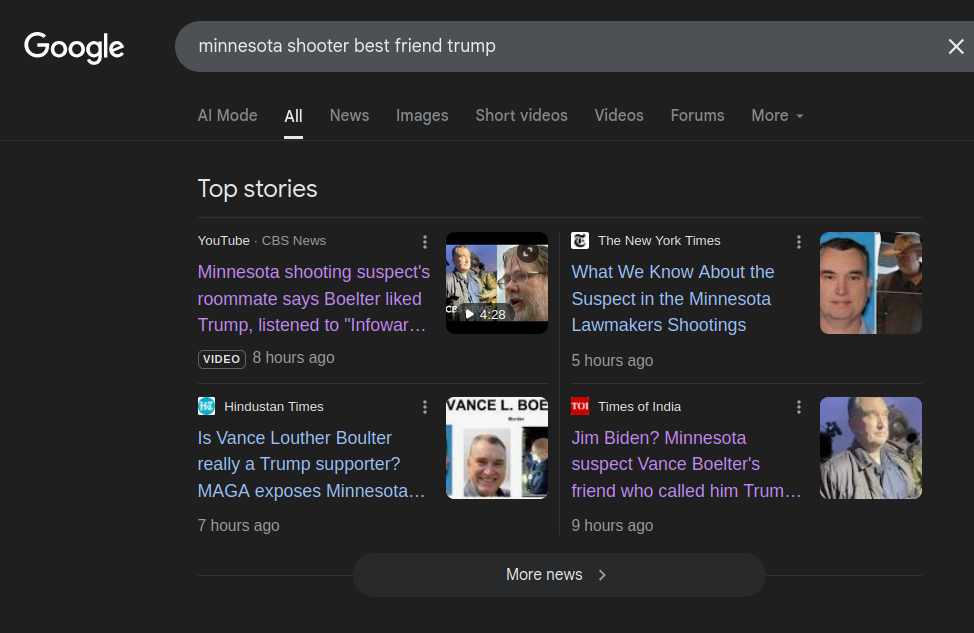Open the News tab
This screenshot has height=633, width=974.
tap(349, 116)
